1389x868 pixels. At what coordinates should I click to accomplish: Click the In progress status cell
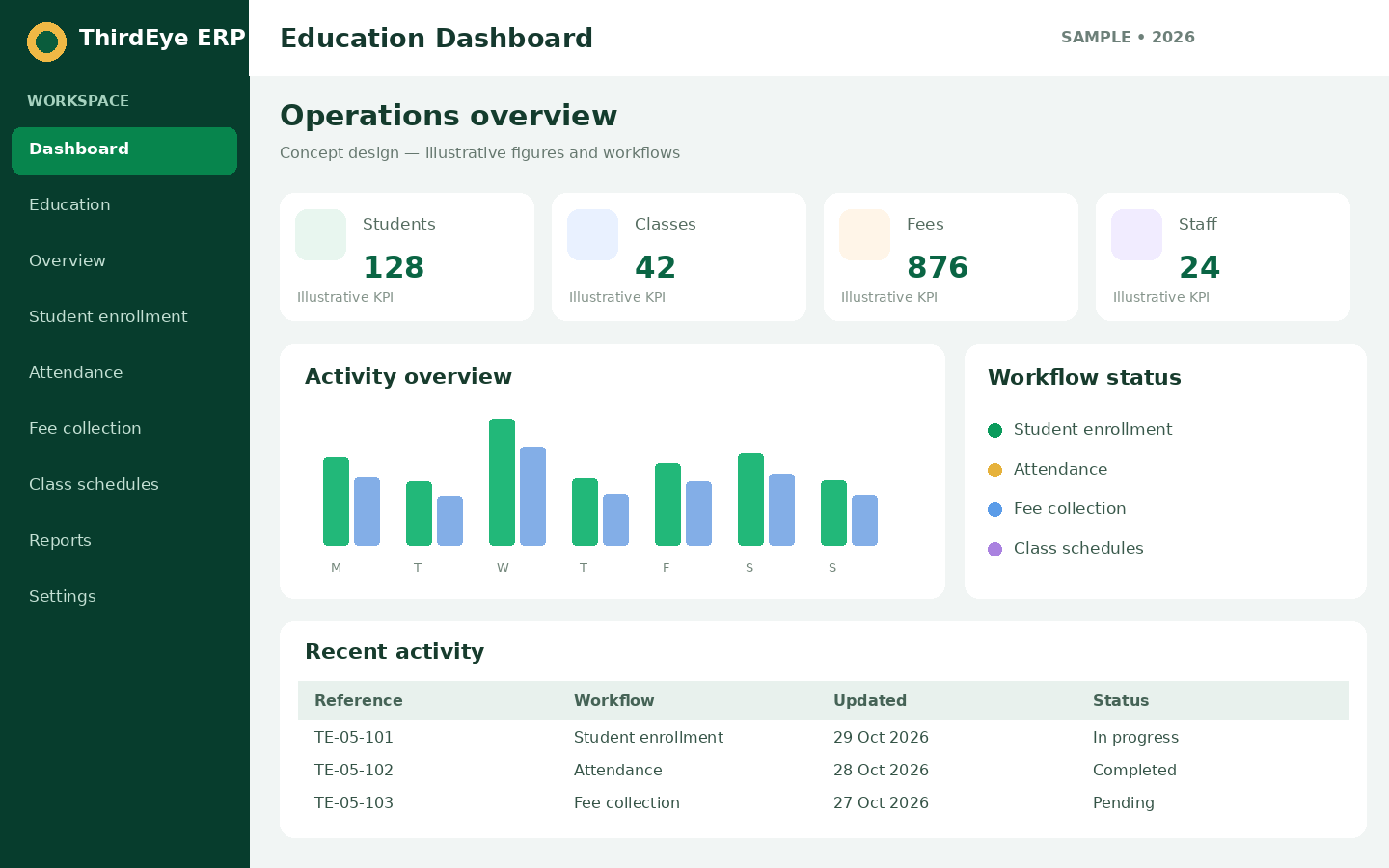point(1135,738)
